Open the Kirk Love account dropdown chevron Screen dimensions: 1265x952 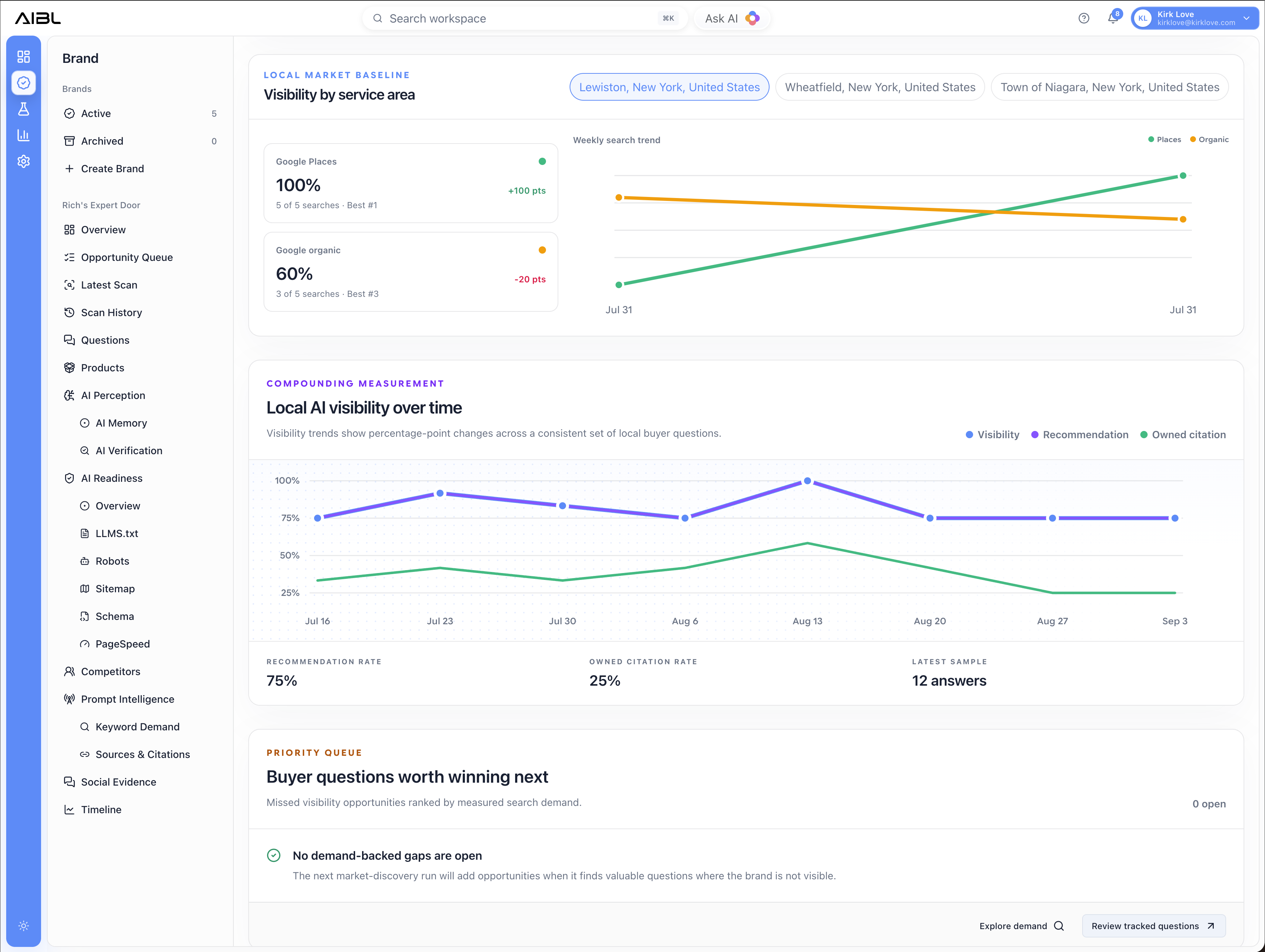pyautogui.click(x=1247, y=18)
